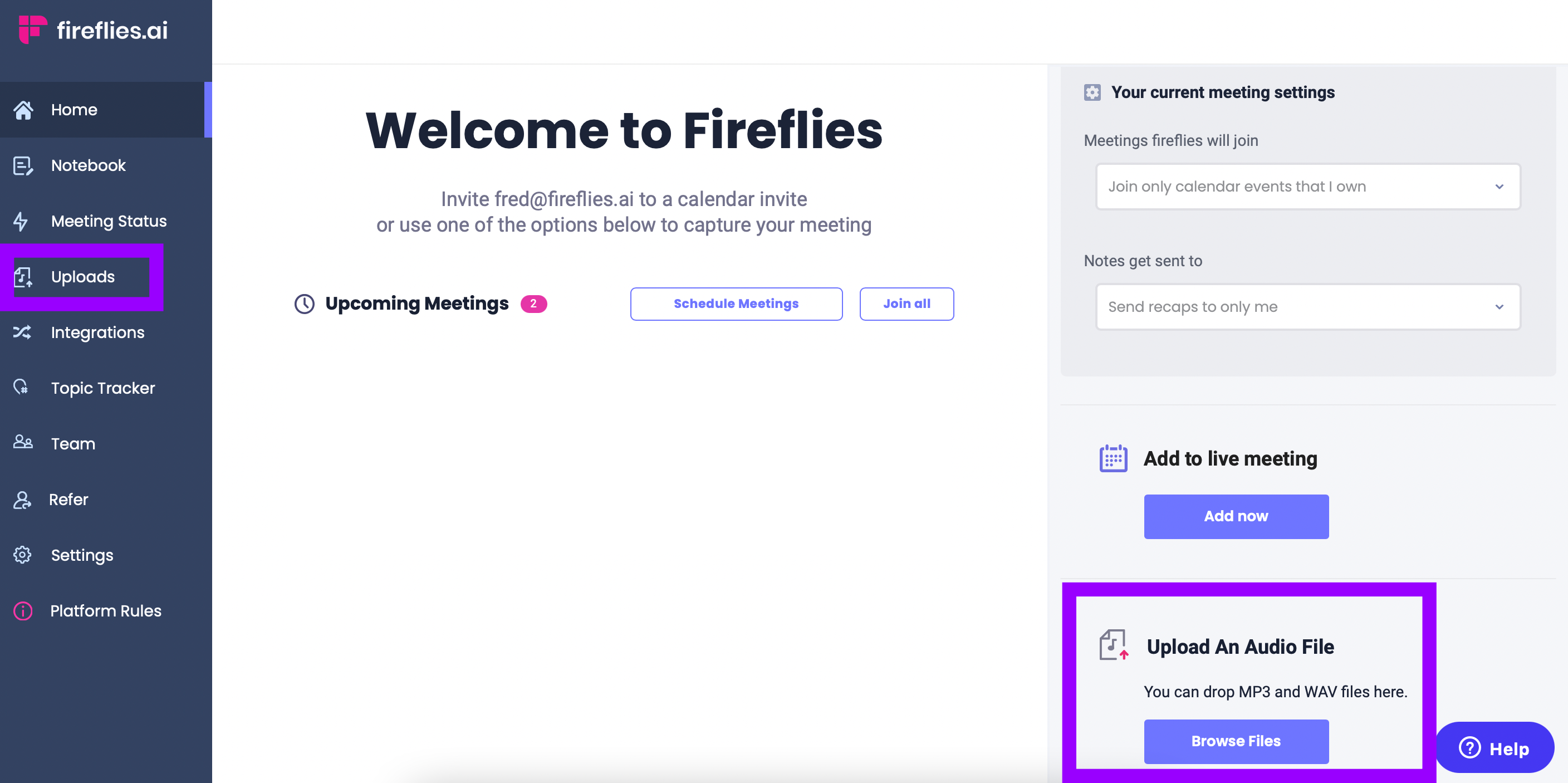Open Meeting Status panel

click(108, 220)
